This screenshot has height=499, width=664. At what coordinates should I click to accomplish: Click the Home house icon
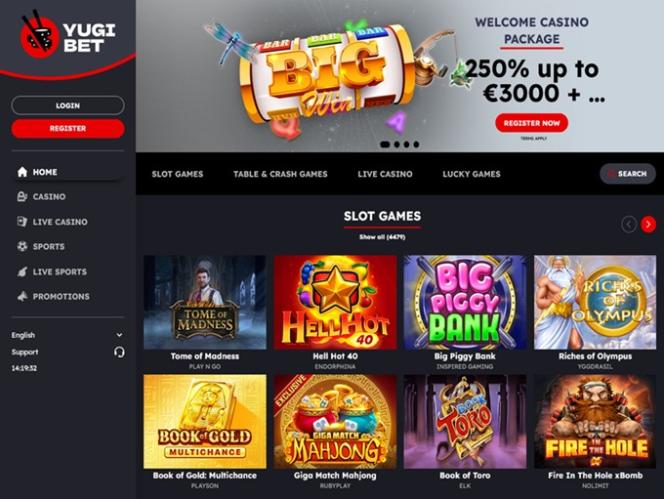[x=22, y=172]
